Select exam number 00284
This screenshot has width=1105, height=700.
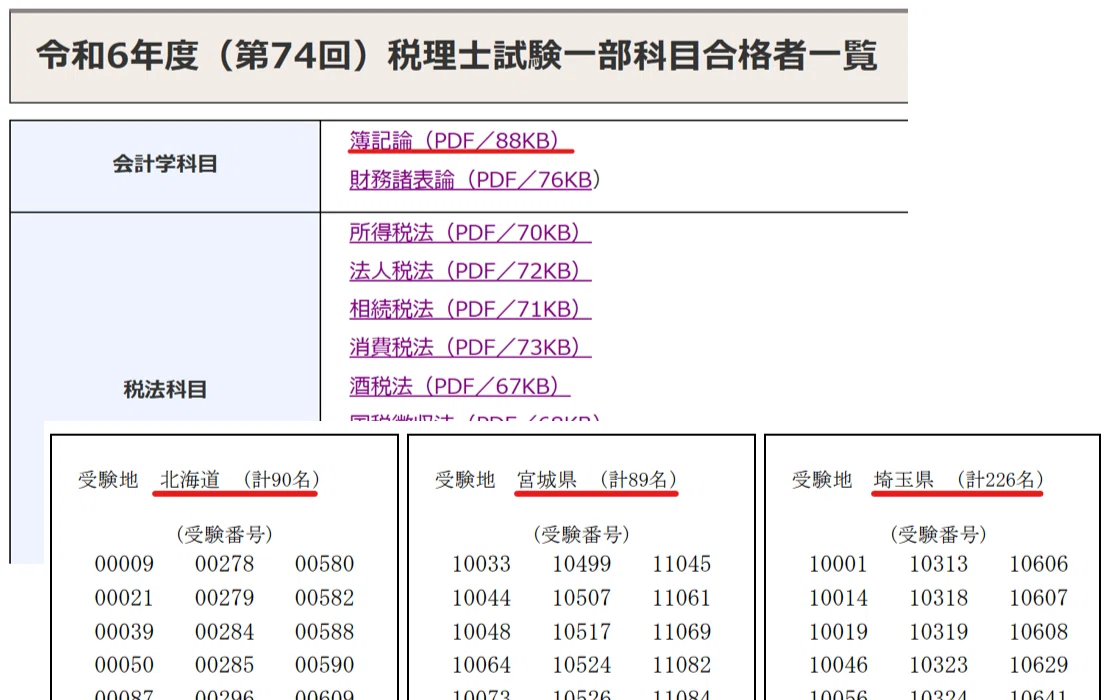point(224,632)
